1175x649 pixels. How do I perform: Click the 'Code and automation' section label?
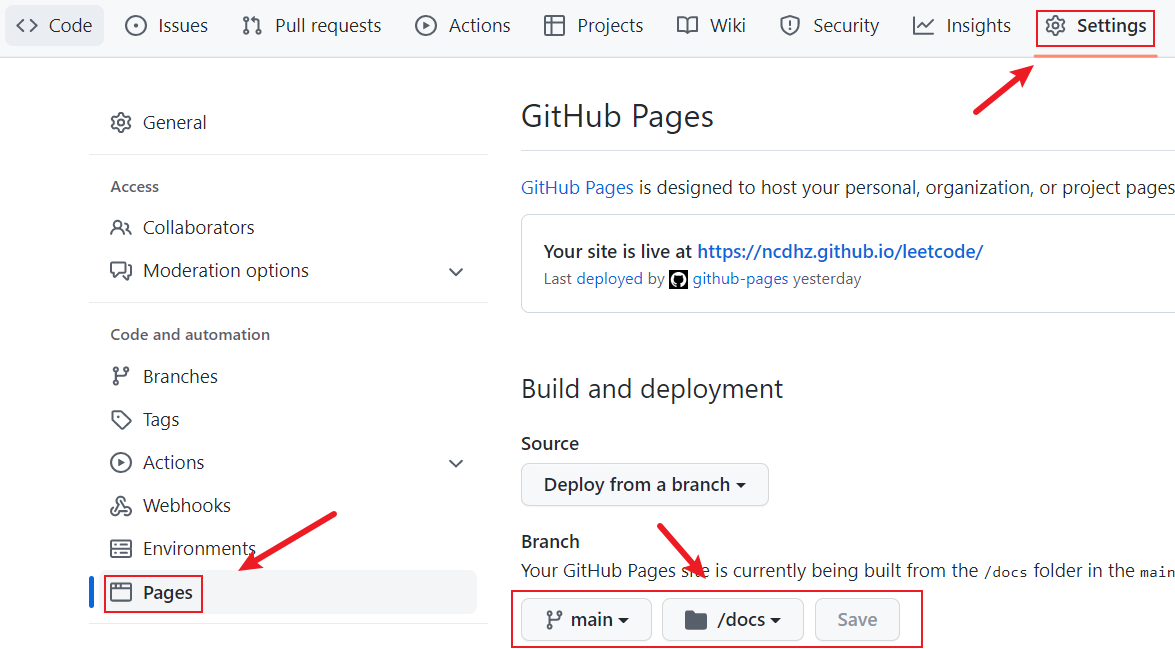tap(190, 334)
